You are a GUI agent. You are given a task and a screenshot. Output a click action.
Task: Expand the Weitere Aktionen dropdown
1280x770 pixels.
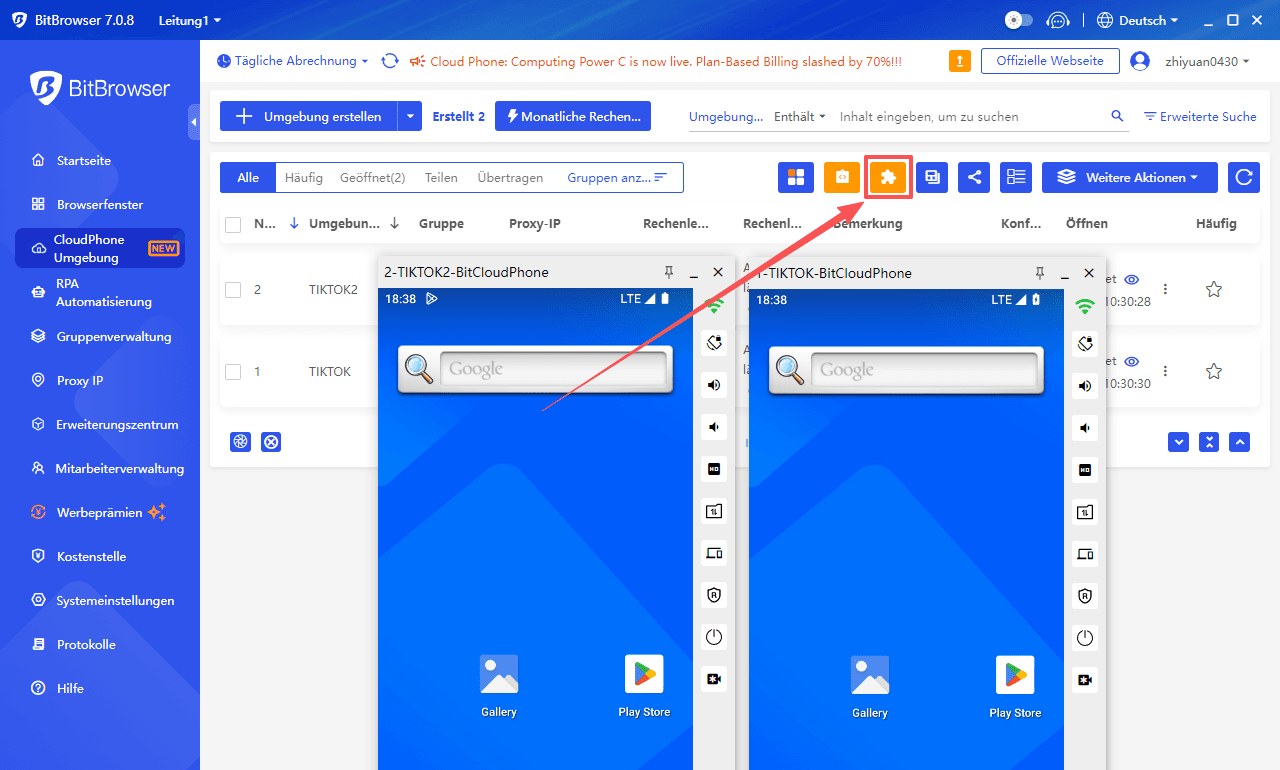pyautogui.click(x=1129, y=178)
